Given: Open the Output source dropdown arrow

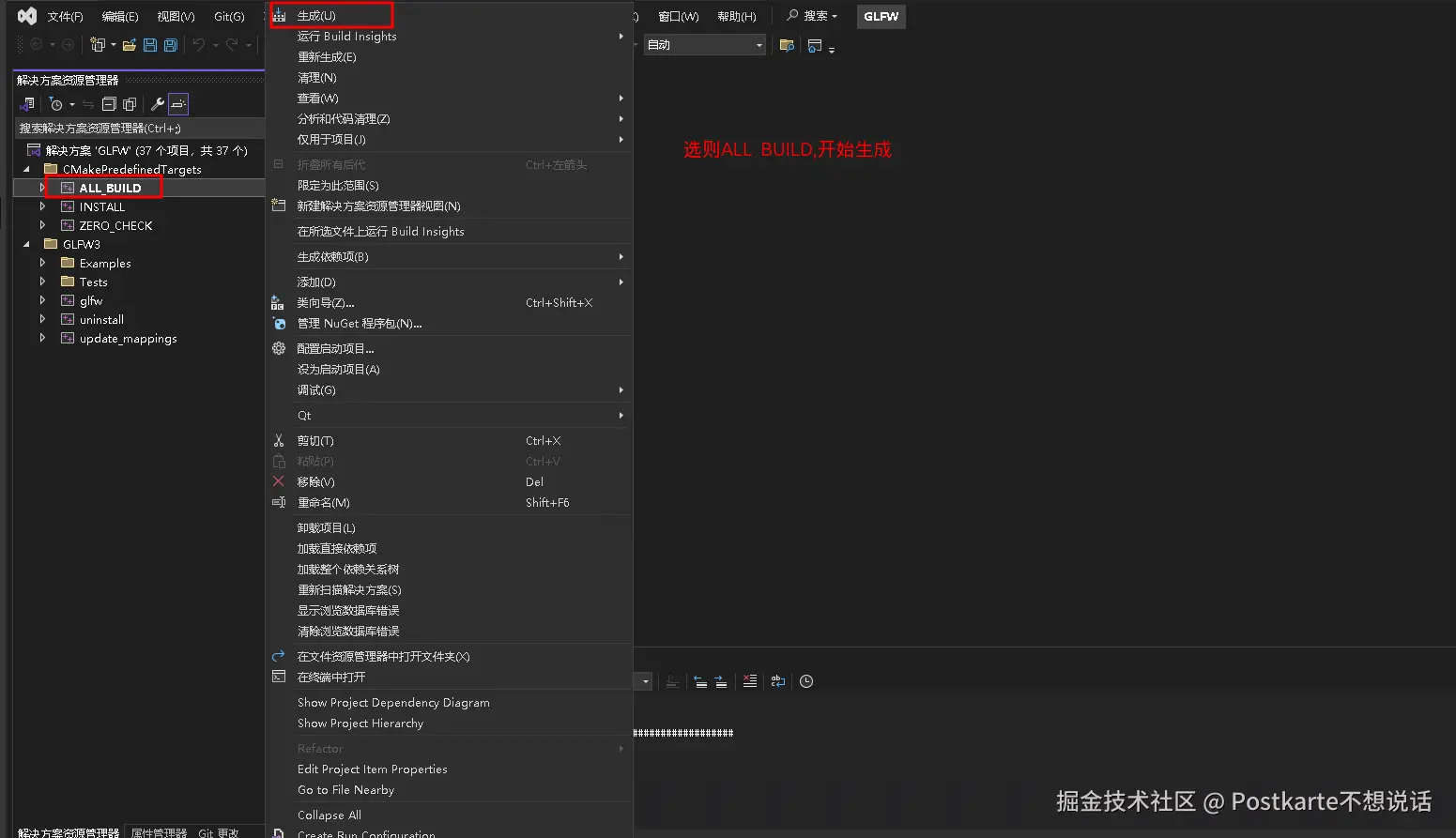Looking at the screenshot, I should (x=645, y=681).
